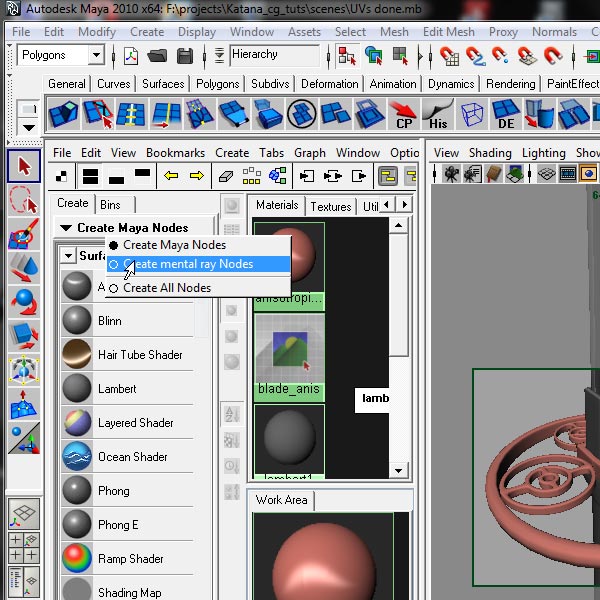Click Materials panel scroll down arrow

click(x=398, y=470)
